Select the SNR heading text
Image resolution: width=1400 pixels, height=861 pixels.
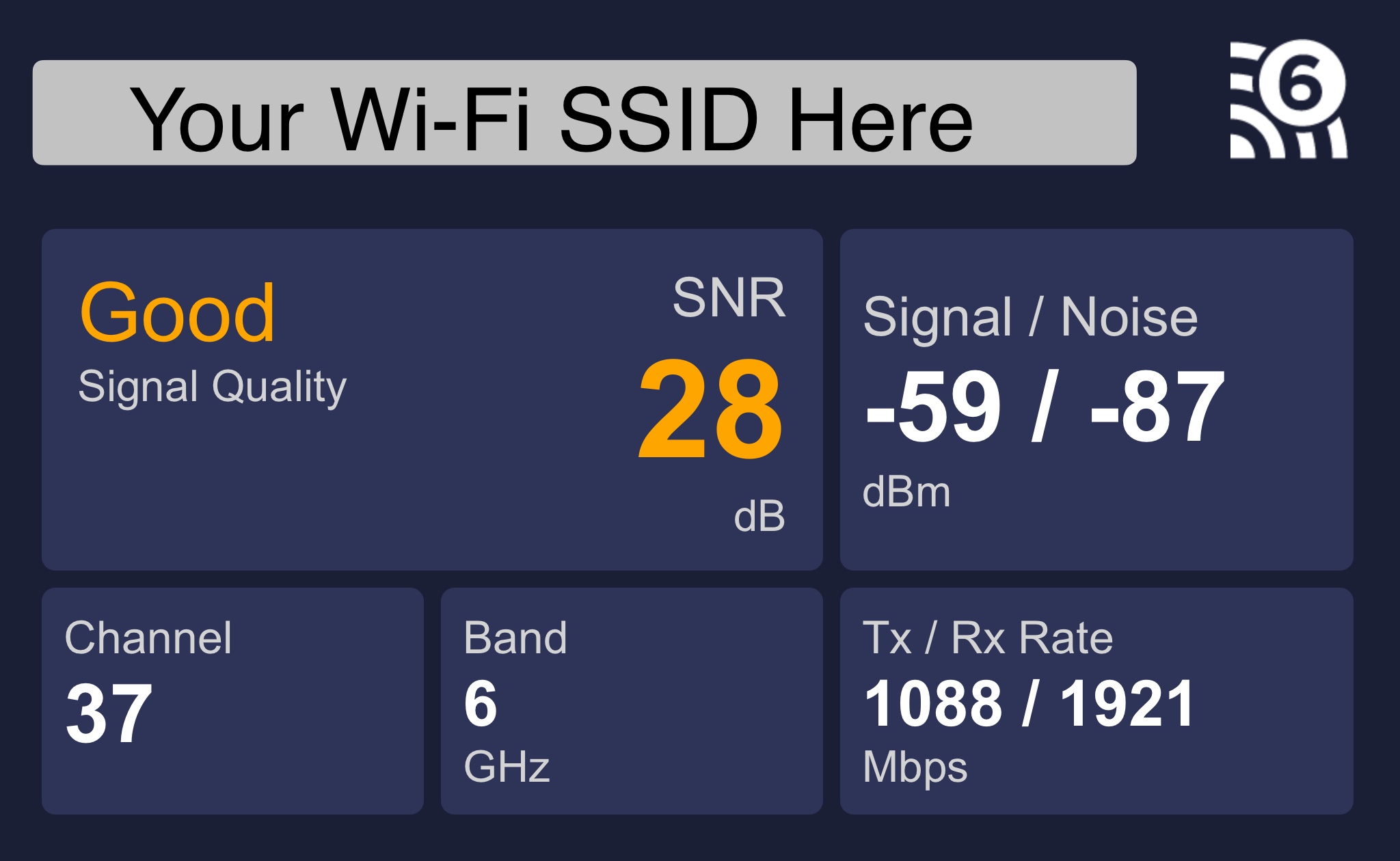coord(729,298)
